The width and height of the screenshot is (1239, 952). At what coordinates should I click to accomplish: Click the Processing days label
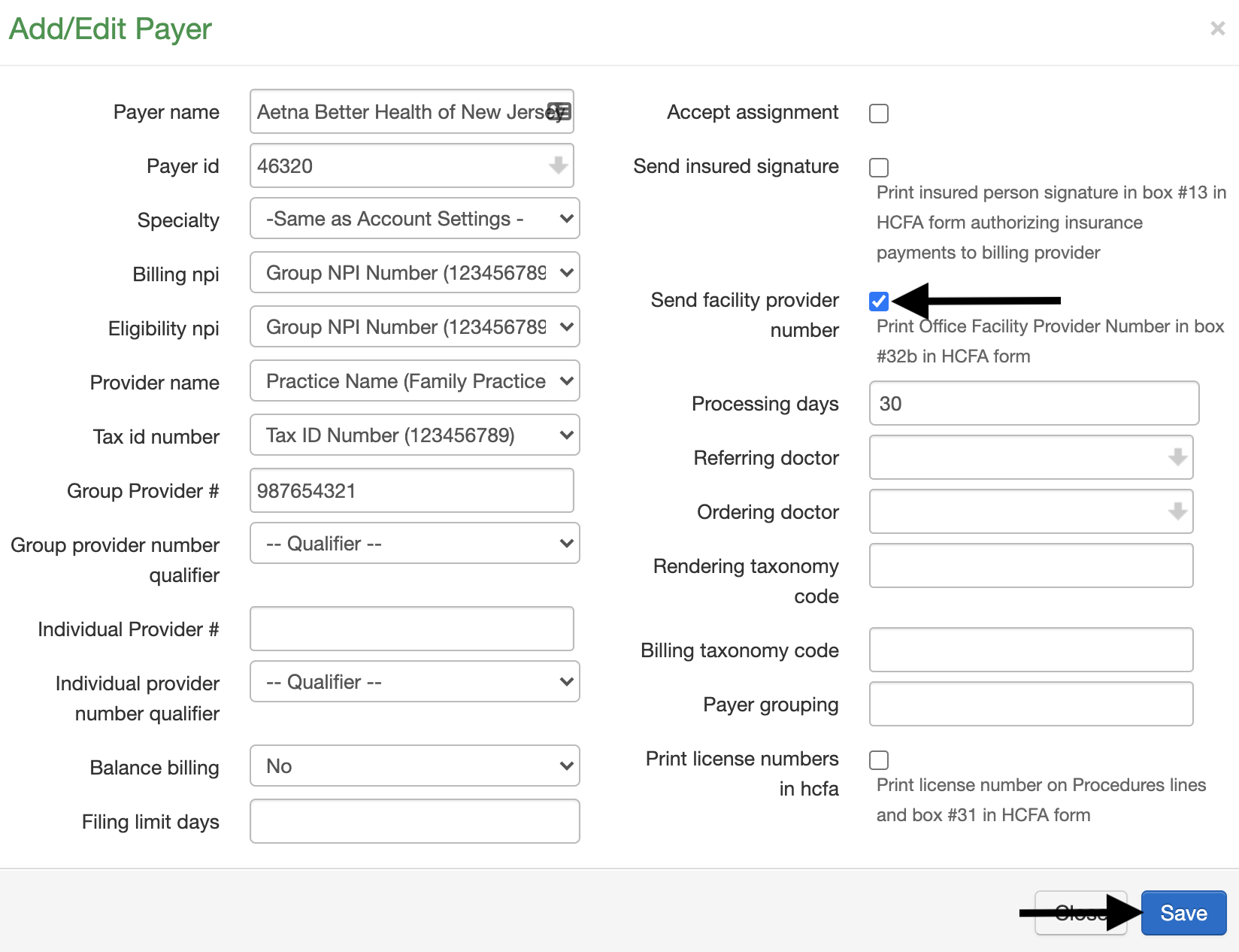[x=765, y=404]
